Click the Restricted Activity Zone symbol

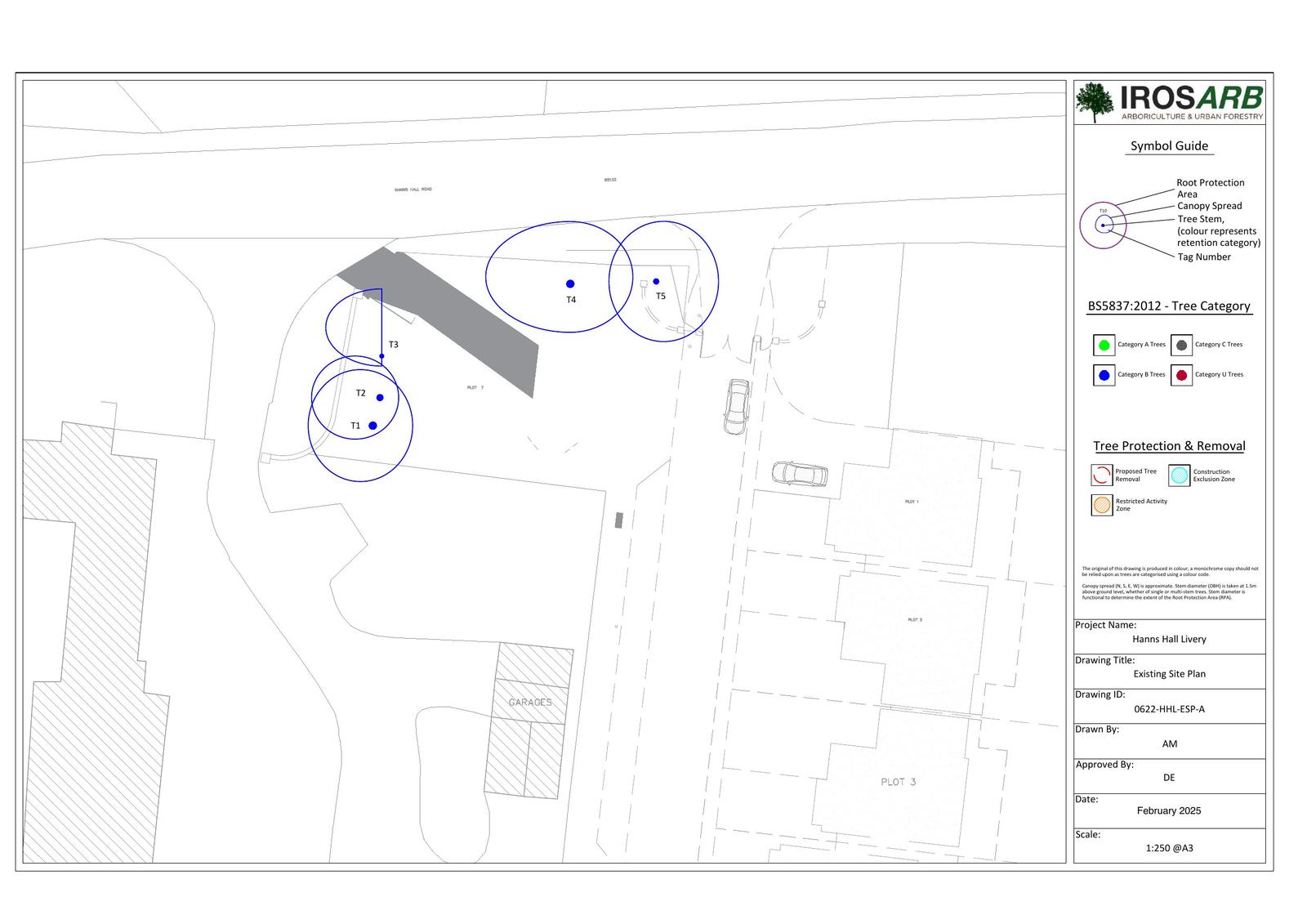tap(1102, 505)
